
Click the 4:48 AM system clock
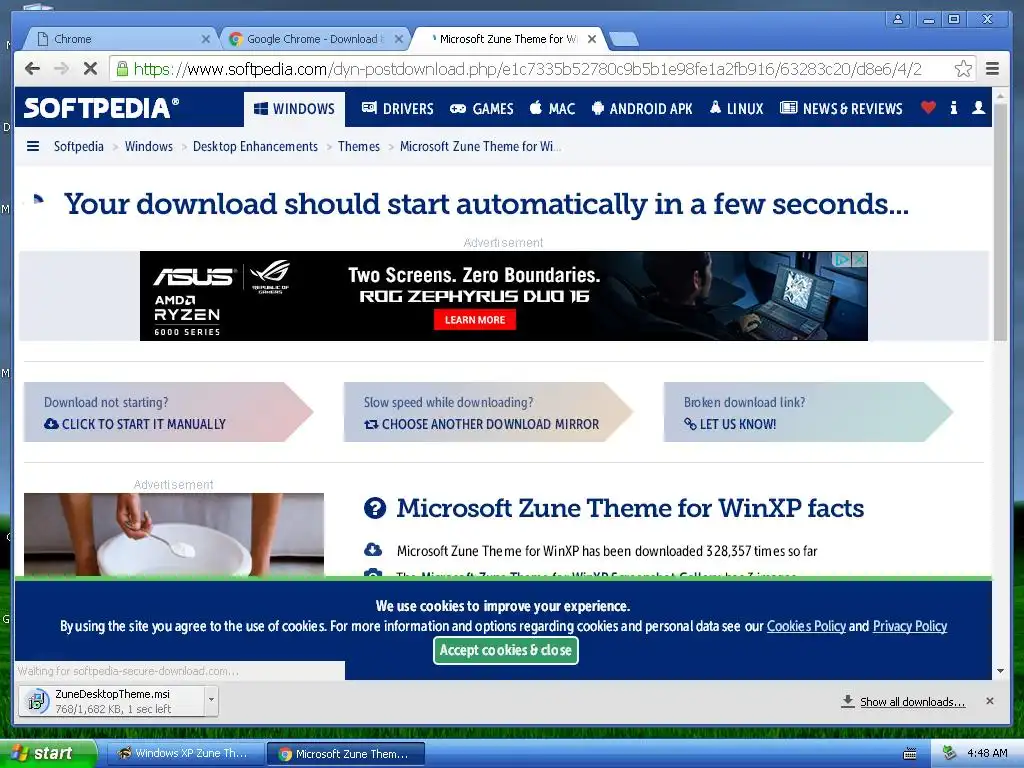pyautogui.click(x=987, y=753)
